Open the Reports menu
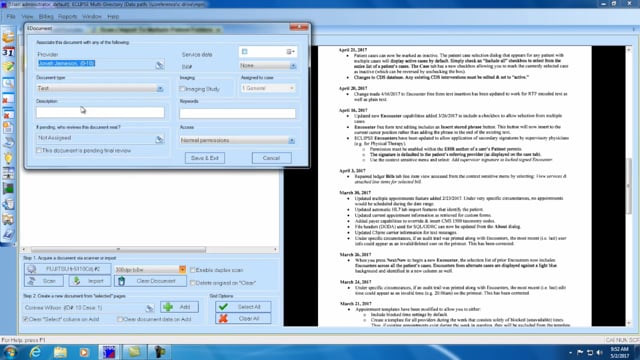Image resolution: width=640 pixels, height=360 pixels. tap(68, 17)
